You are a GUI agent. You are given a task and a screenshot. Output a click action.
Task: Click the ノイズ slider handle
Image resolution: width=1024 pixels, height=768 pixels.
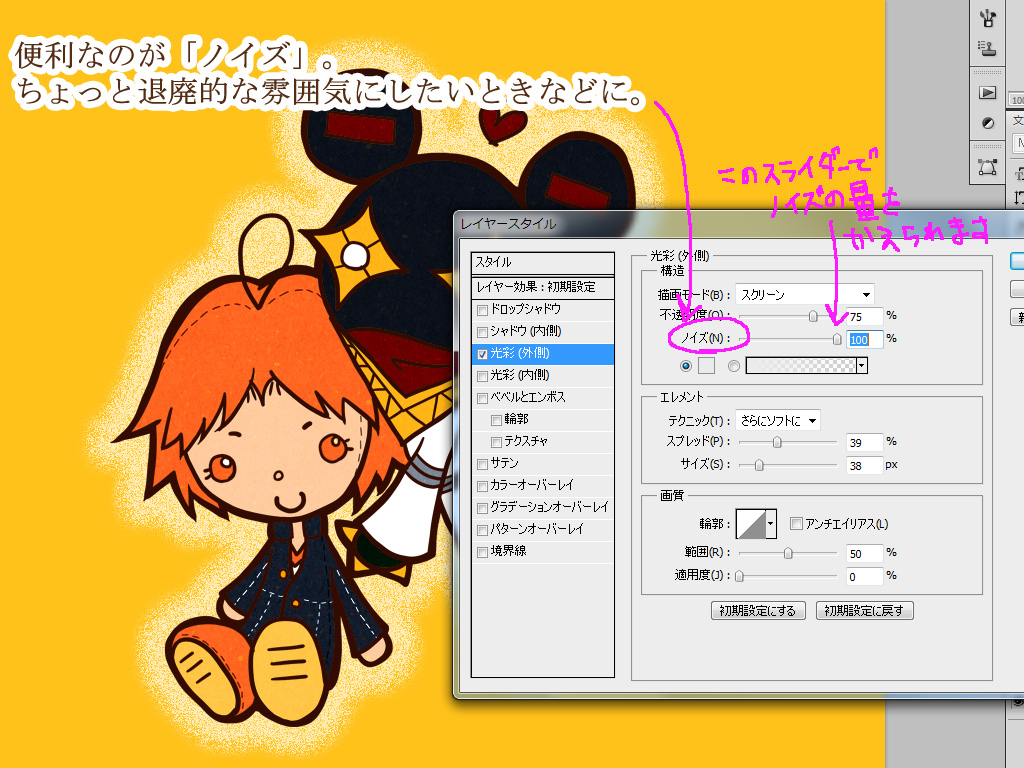pyautogui.click(x=837, y=340)
